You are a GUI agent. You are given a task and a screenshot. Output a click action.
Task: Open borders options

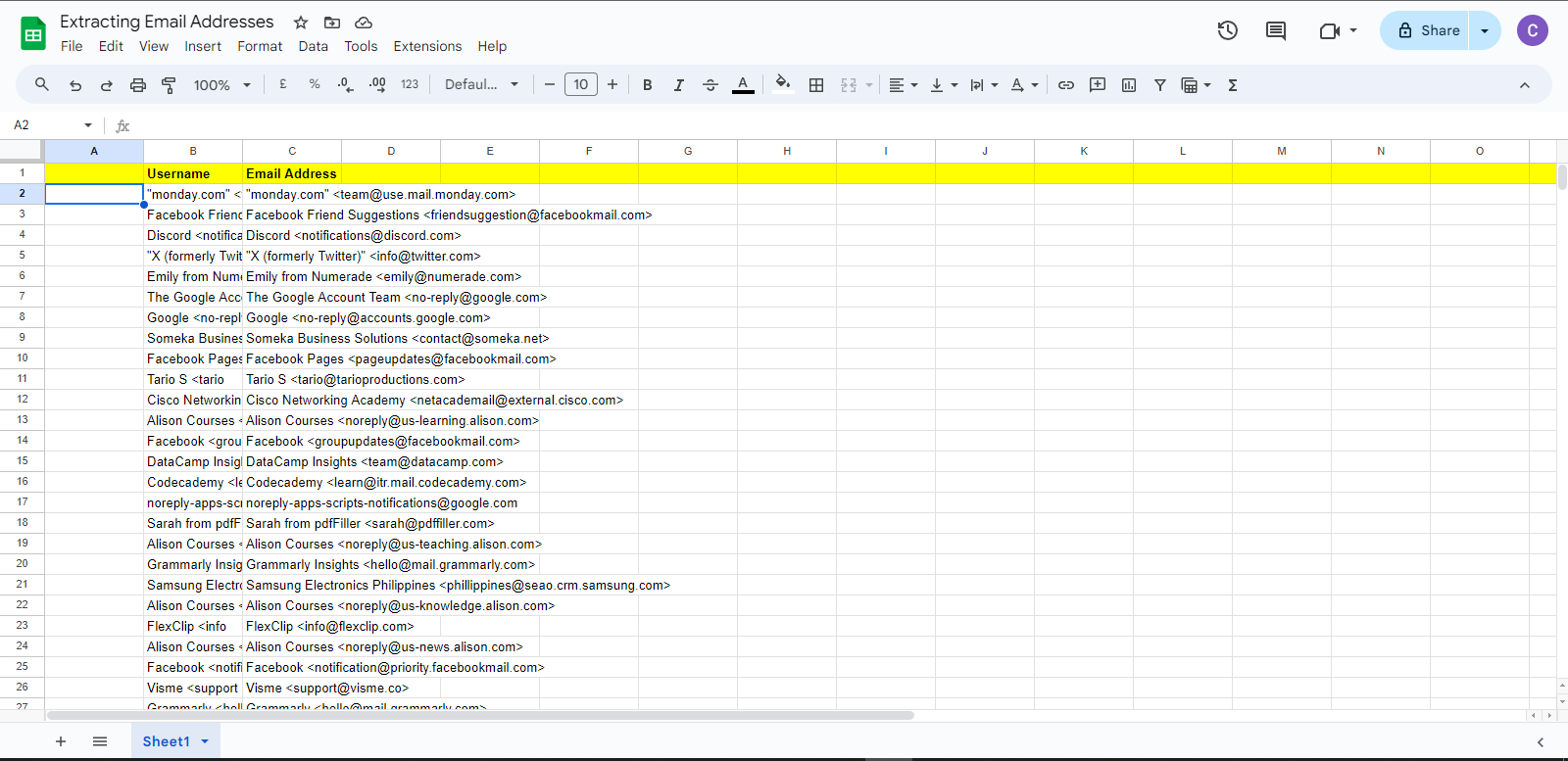click(x=816, y=85)
